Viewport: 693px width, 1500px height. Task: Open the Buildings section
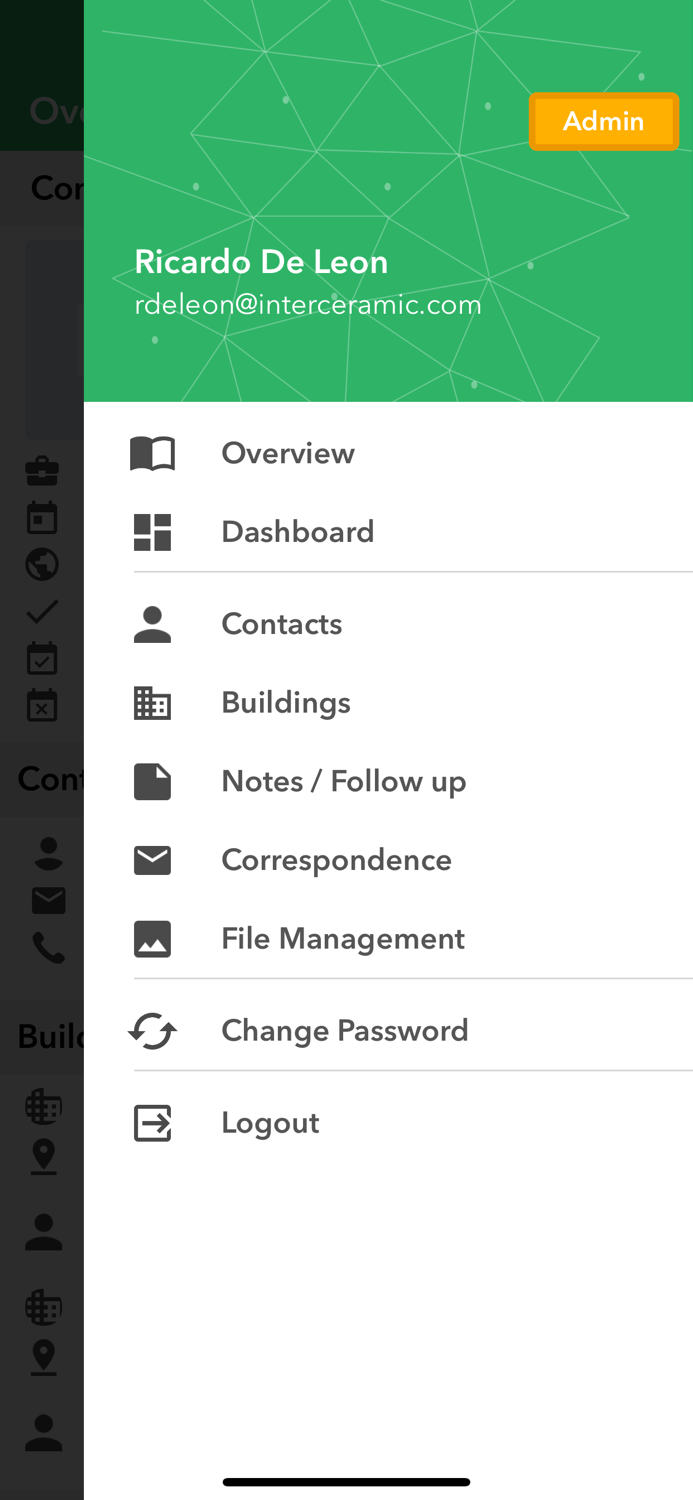(286, 703)
